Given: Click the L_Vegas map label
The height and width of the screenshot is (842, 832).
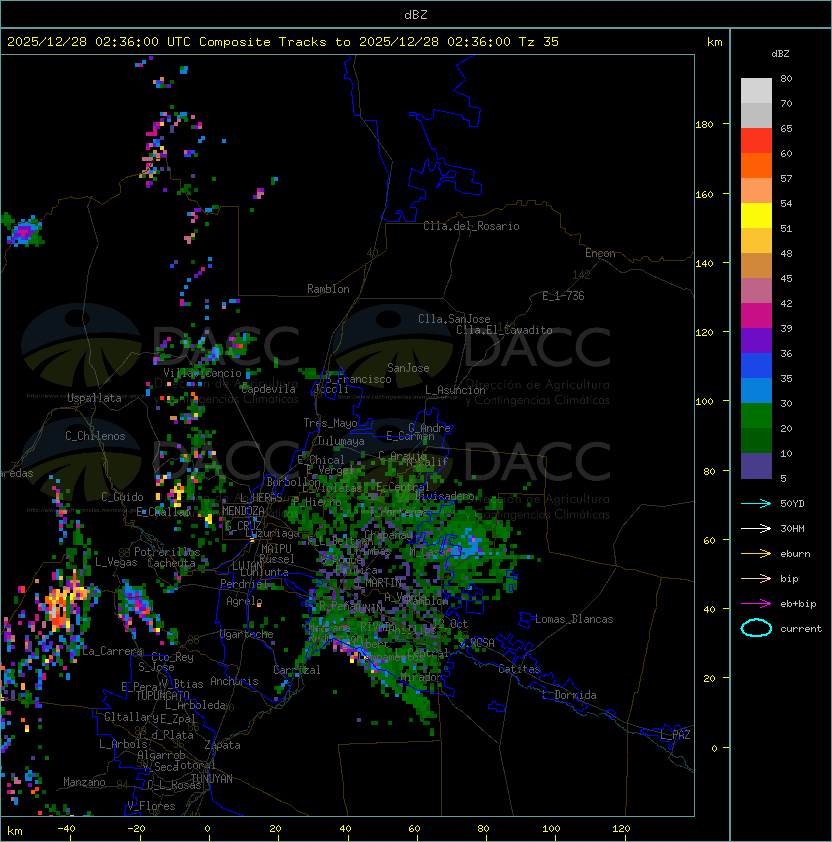Looking at the screenshot, I should [116, 562].
